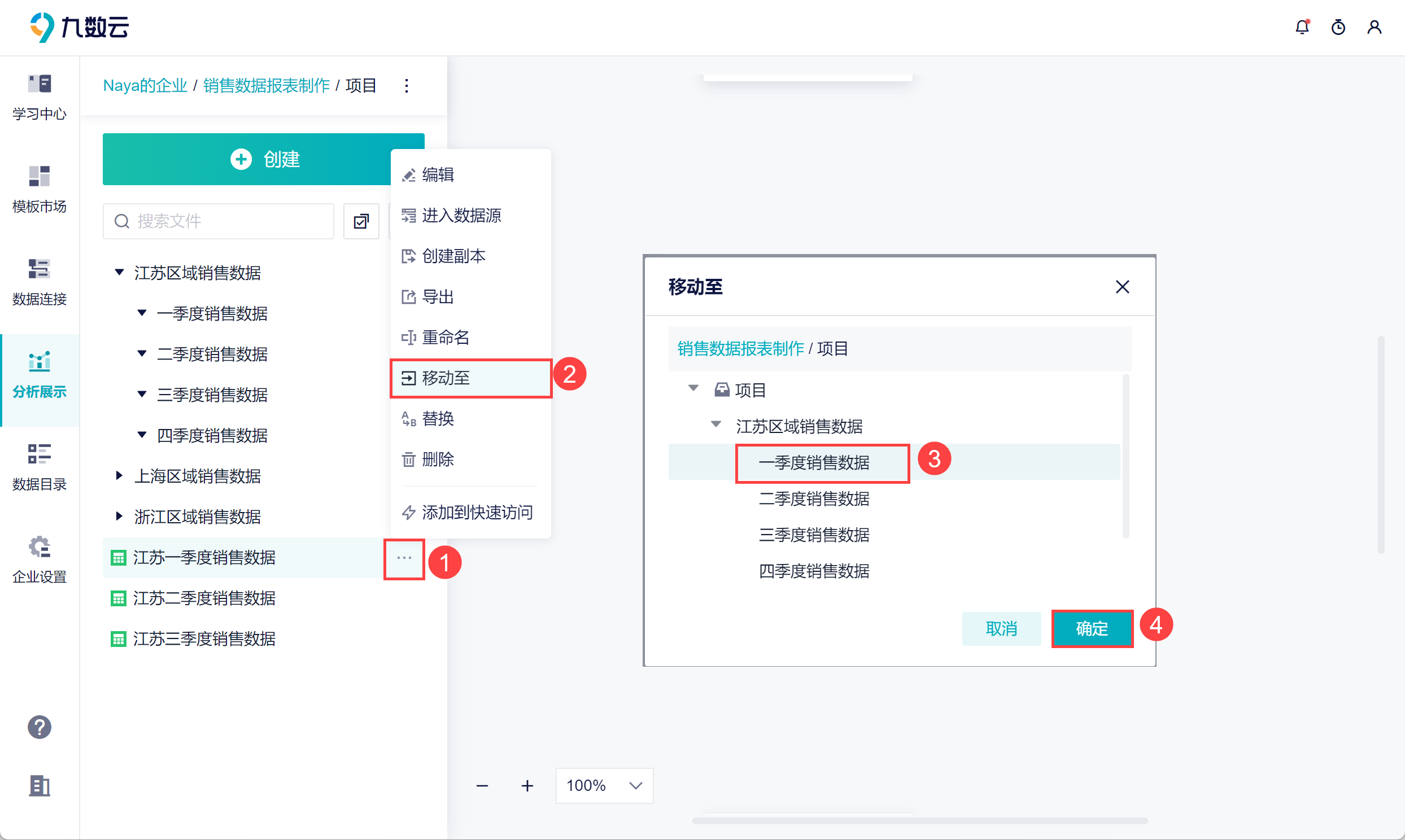1405x840 pixels.
Task: Click the zoom out minus button
Action: [x=482, y=786]
